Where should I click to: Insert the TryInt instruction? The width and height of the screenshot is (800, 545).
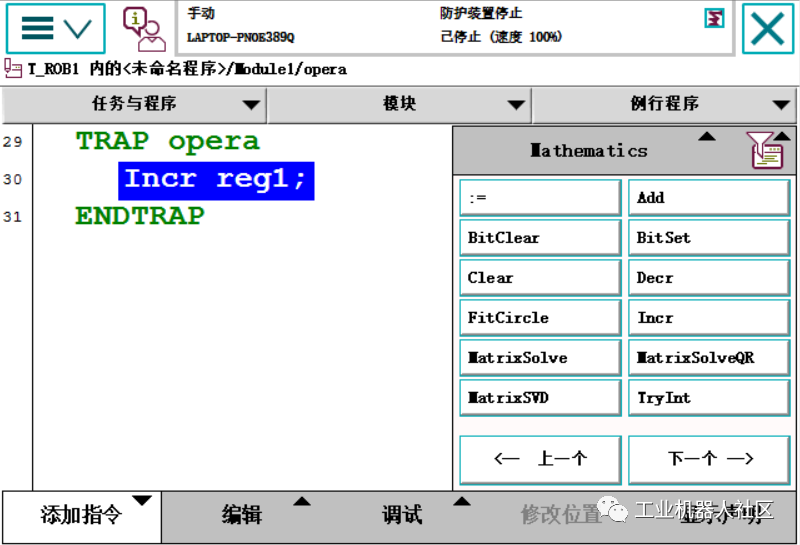coord(709,398)
